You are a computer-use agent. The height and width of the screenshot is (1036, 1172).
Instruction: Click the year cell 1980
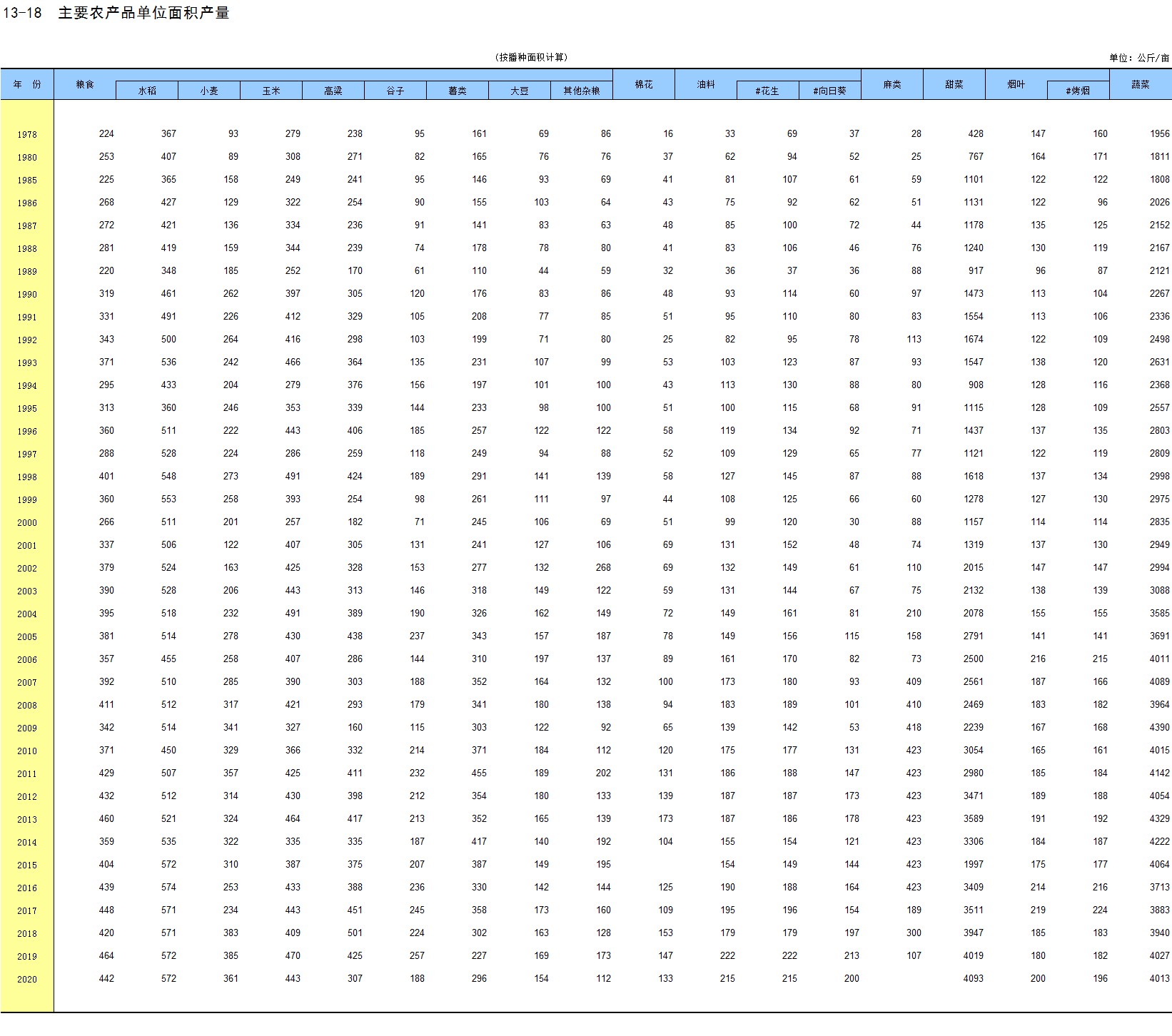27,157
